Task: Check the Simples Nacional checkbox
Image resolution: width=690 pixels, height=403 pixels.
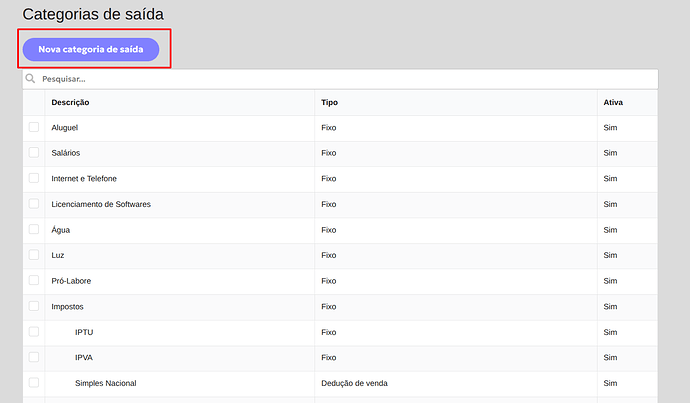Action: (x=34, y=382)
